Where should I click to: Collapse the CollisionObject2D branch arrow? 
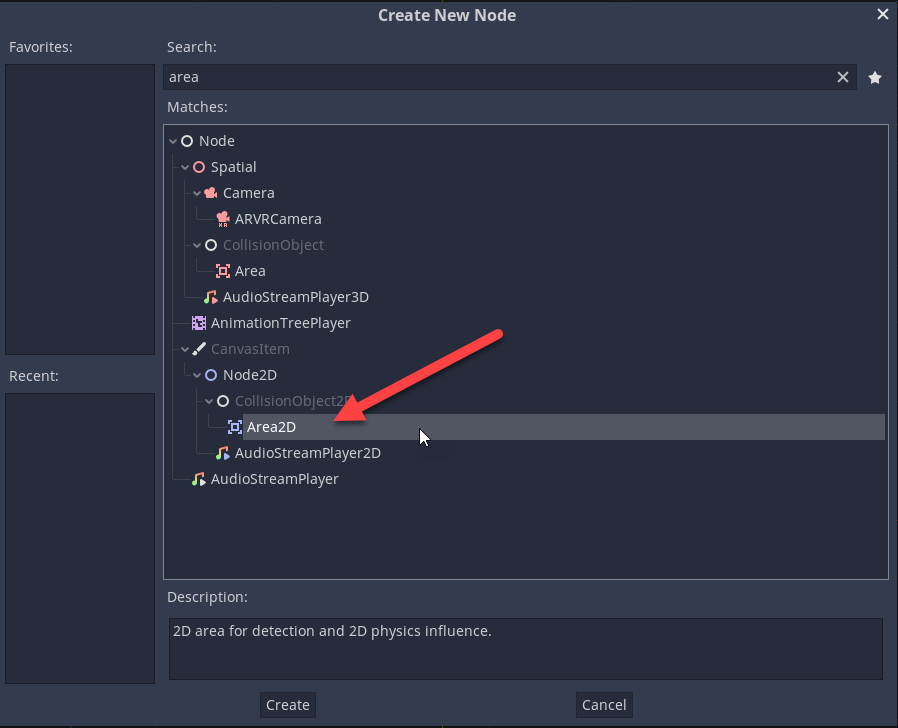pos(209,401)
